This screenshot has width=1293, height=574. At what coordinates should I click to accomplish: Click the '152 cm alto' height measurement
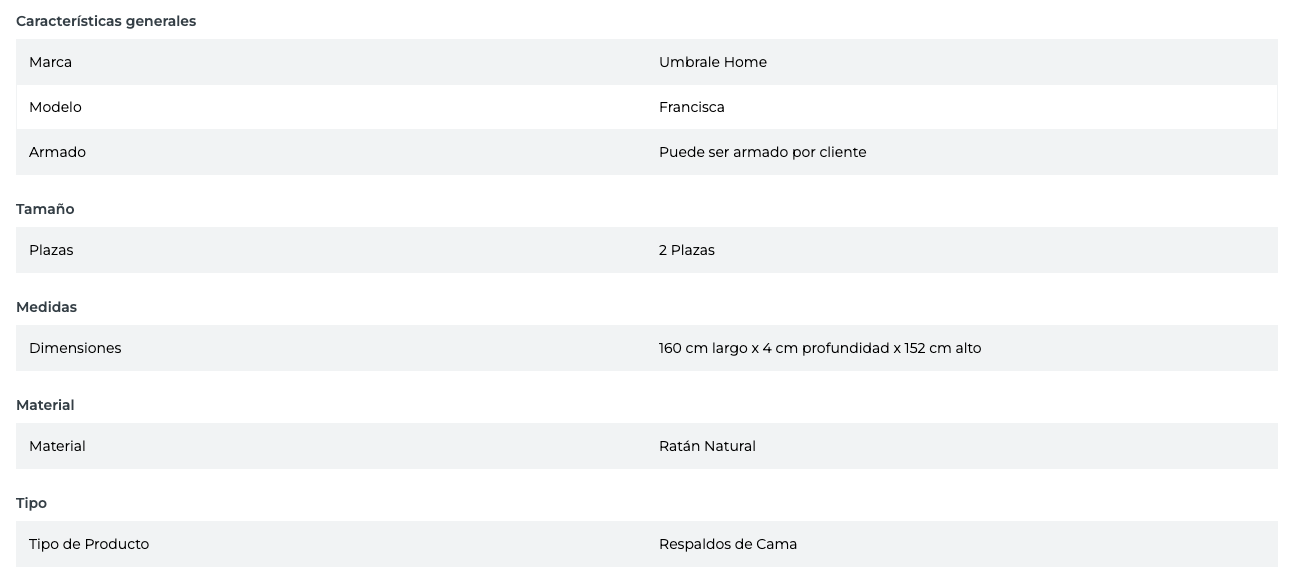(942, 348)
